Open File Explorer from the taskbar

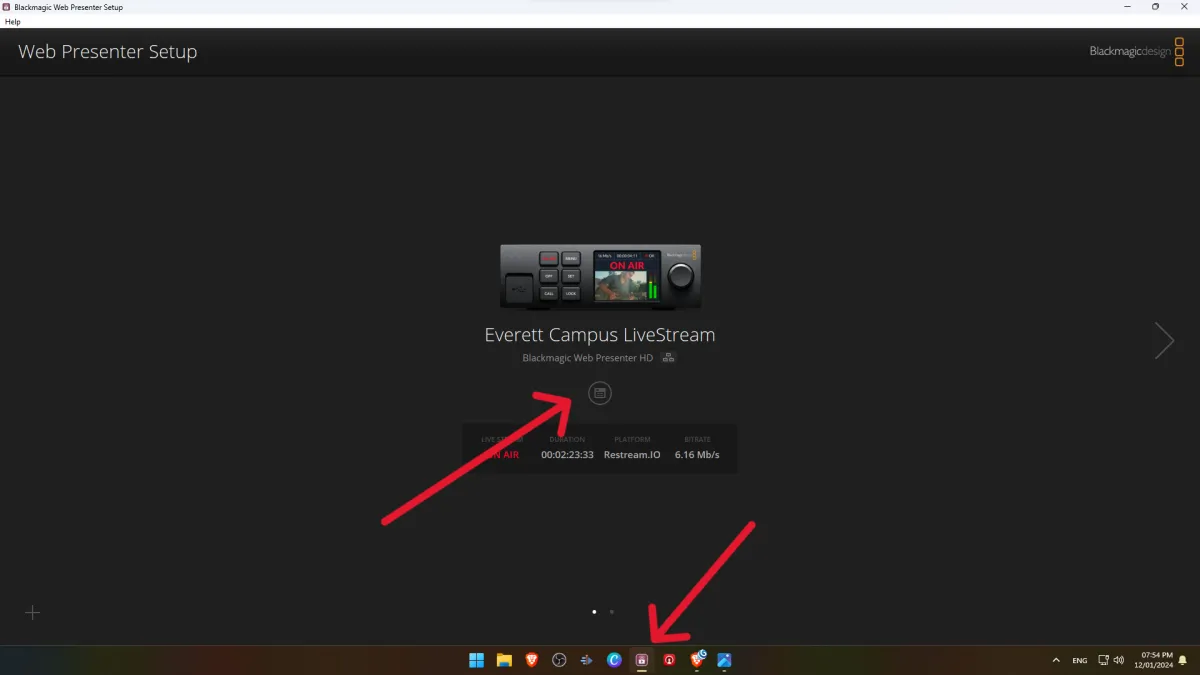(504, 659)
